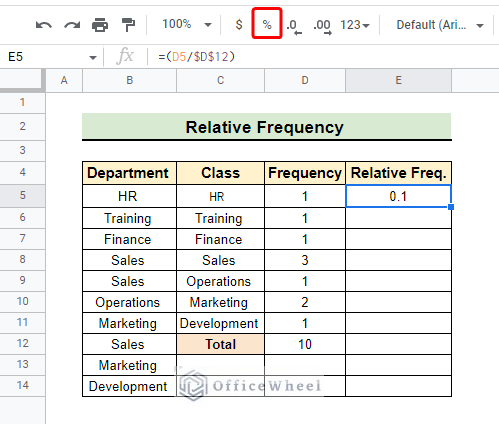Select row 3 header
The image size is (499, 424).
coord(22,150)
